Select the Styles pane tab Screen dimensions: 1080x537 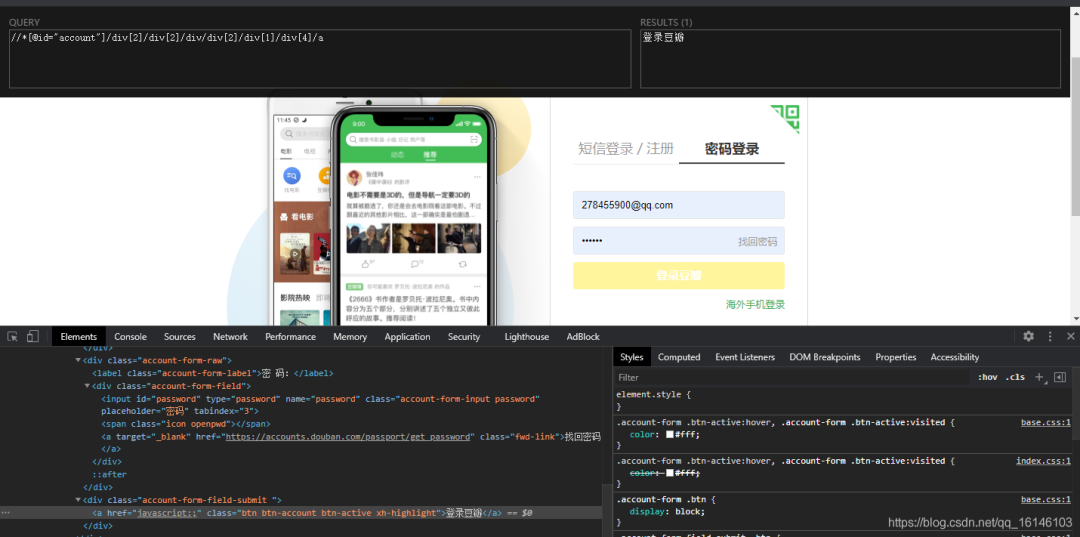(632, 357)
